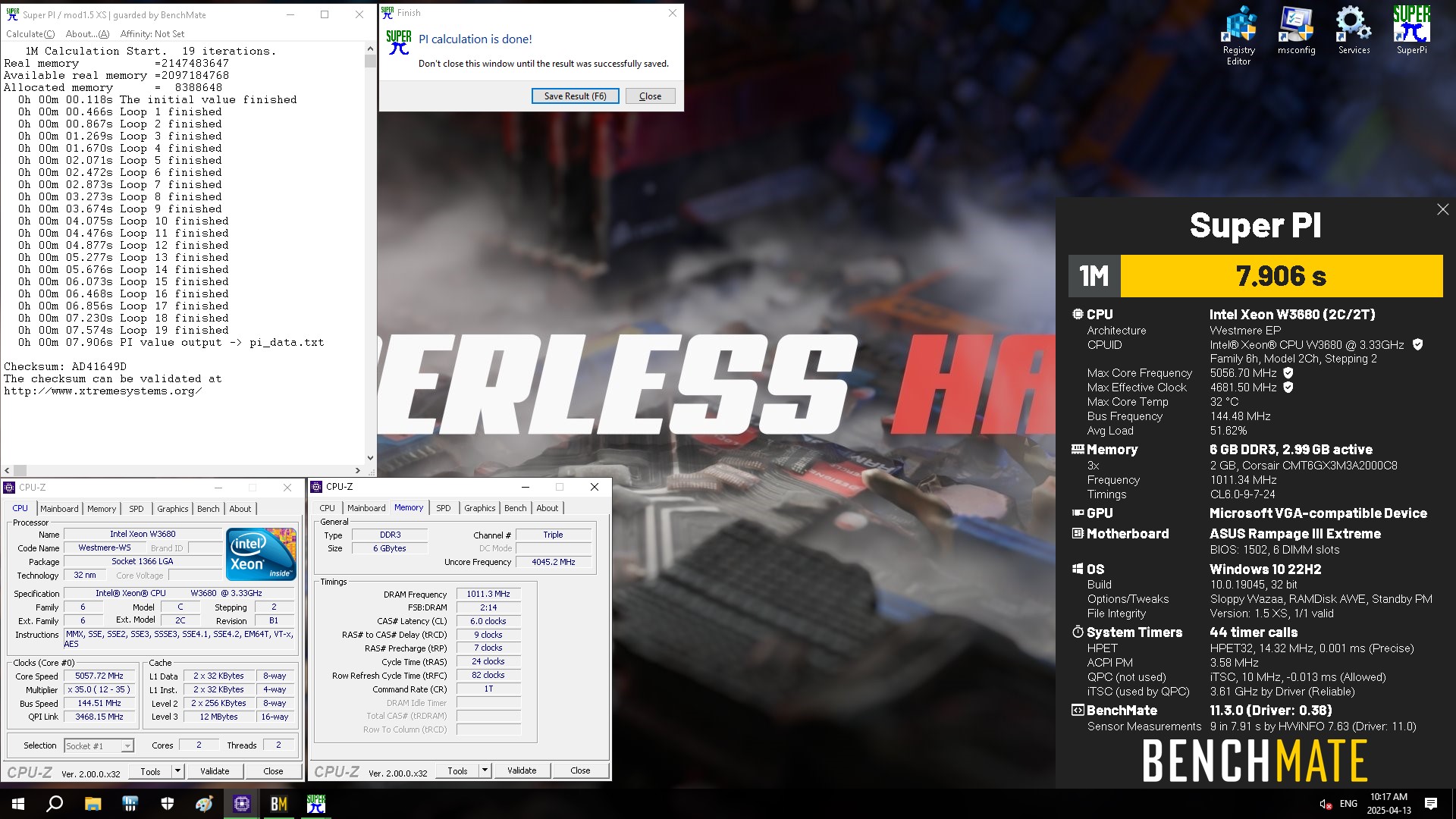Click Super PI vertical scrollbar down arrow

pyautogui.click(x=370, y=458)
